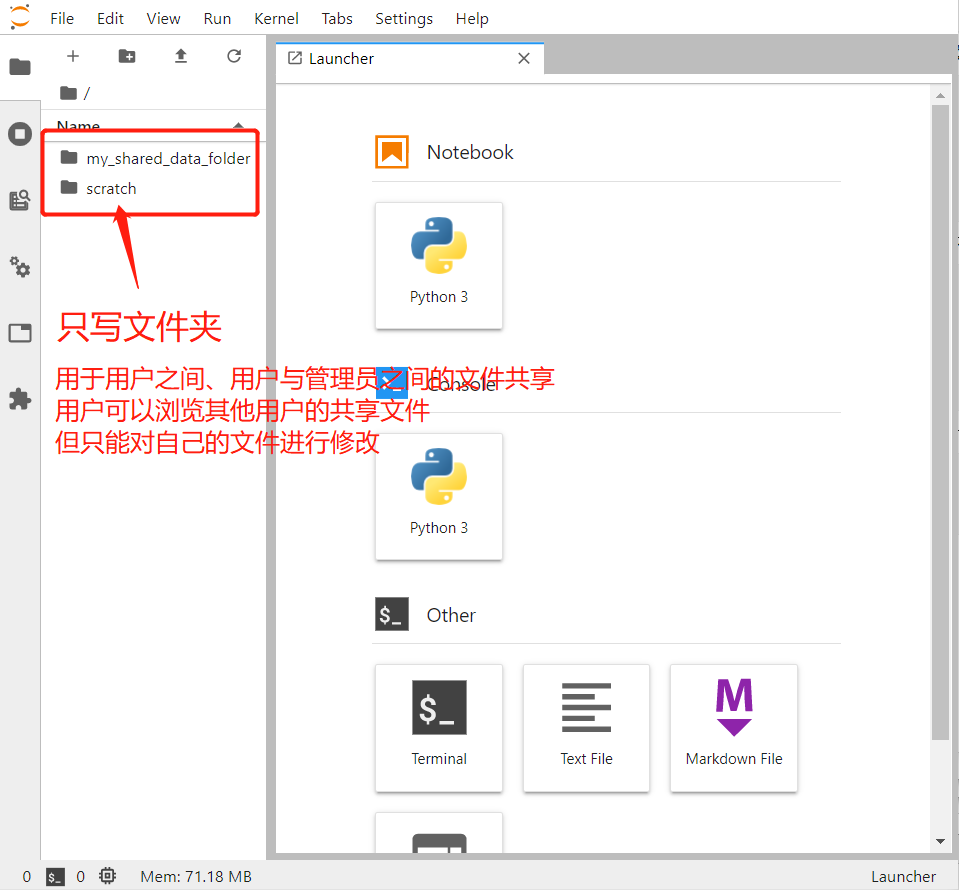959x890 pixels.
Task: Open the tabs sidebar panel icon
Action: point(20,332)
